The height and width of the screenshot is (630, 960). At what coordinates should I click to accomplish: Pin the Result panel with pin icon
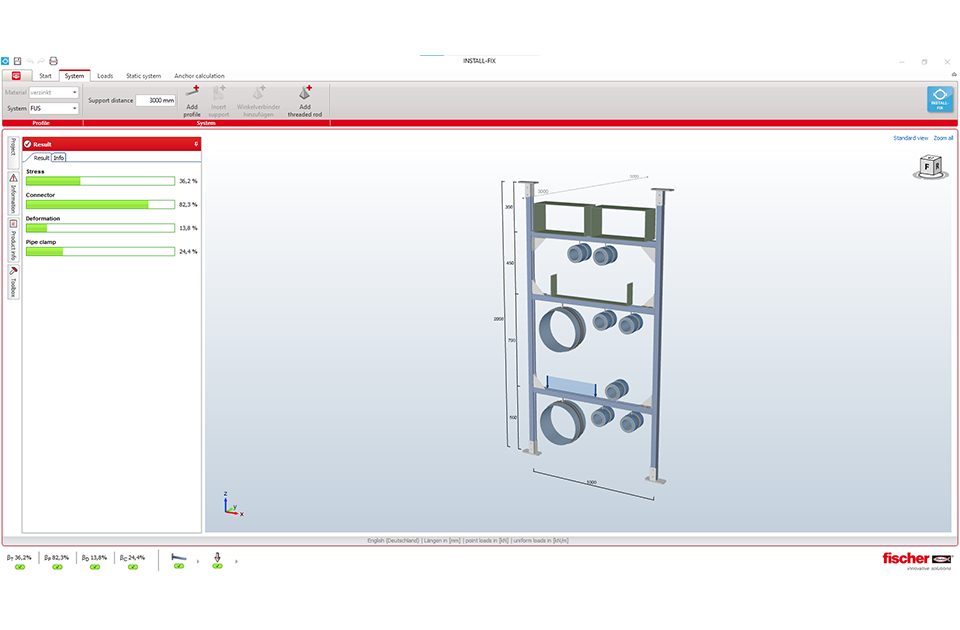click(196, 144)
